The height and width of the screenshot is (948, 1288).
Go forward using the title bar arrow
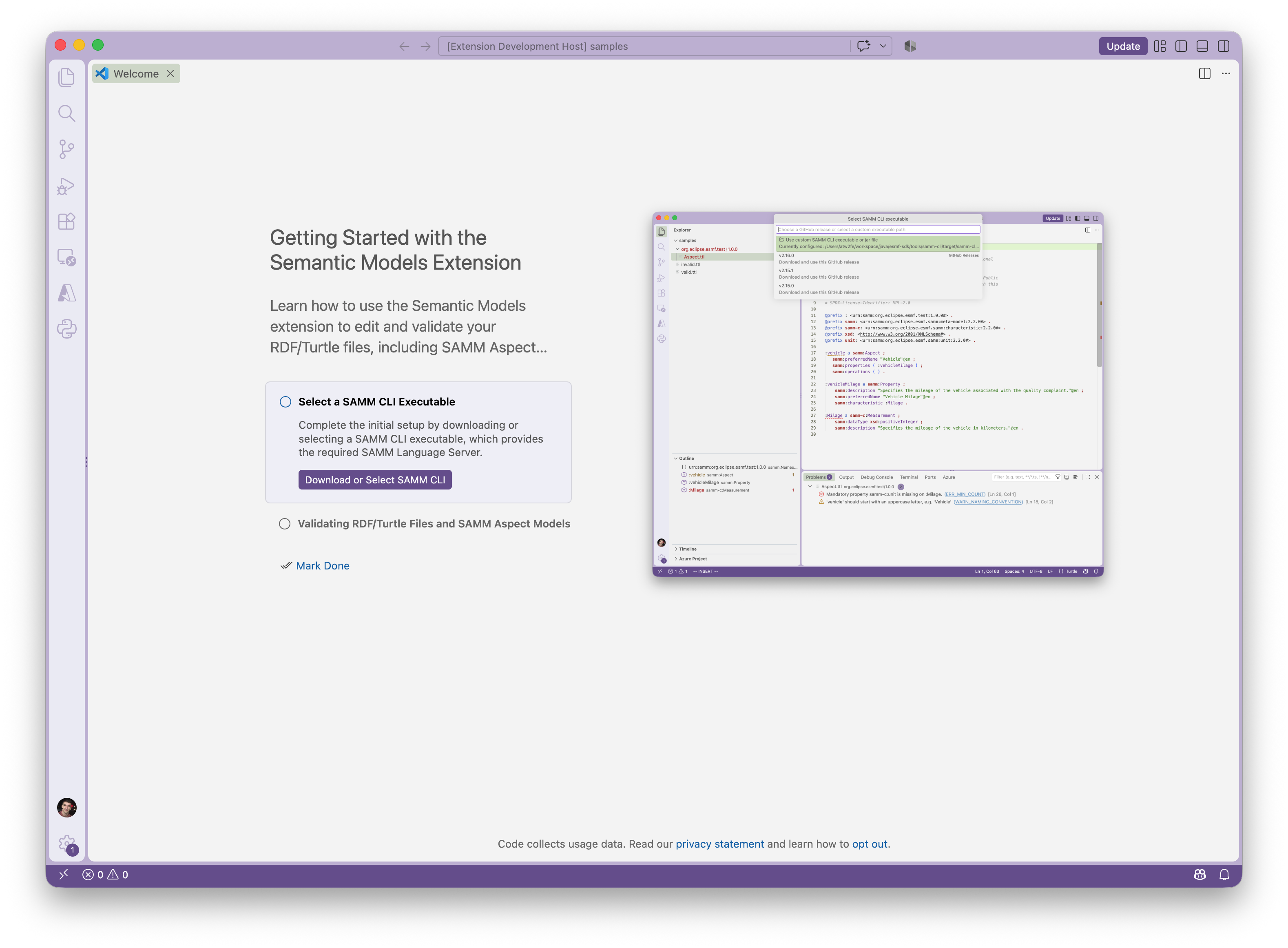(425, 47)
